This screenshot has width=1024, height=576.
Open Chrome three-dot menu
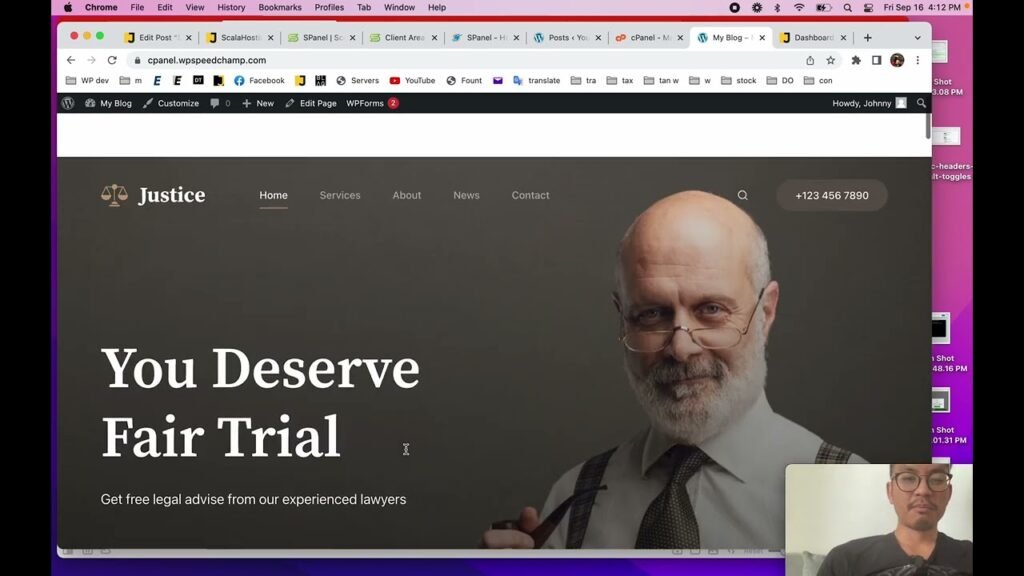tap(917, 60)
